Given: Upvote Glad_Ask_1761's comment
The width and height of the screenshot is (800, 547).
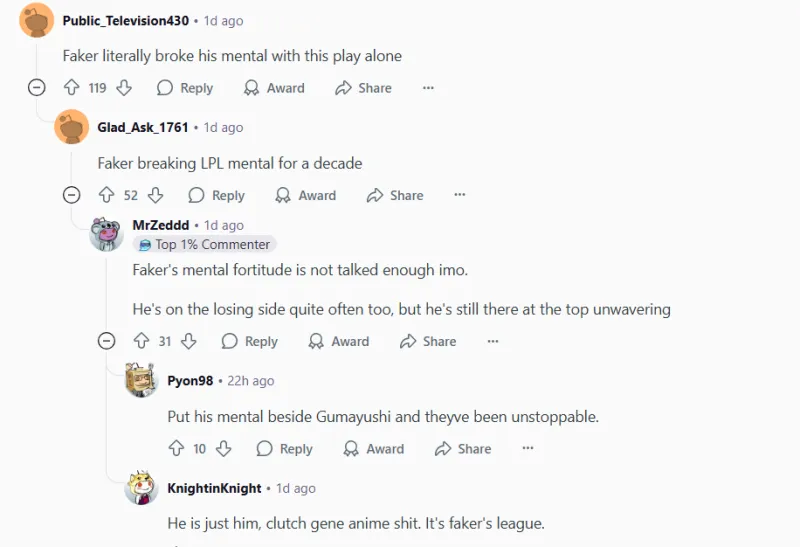Looking at the screenshot, I should (107, 195).
